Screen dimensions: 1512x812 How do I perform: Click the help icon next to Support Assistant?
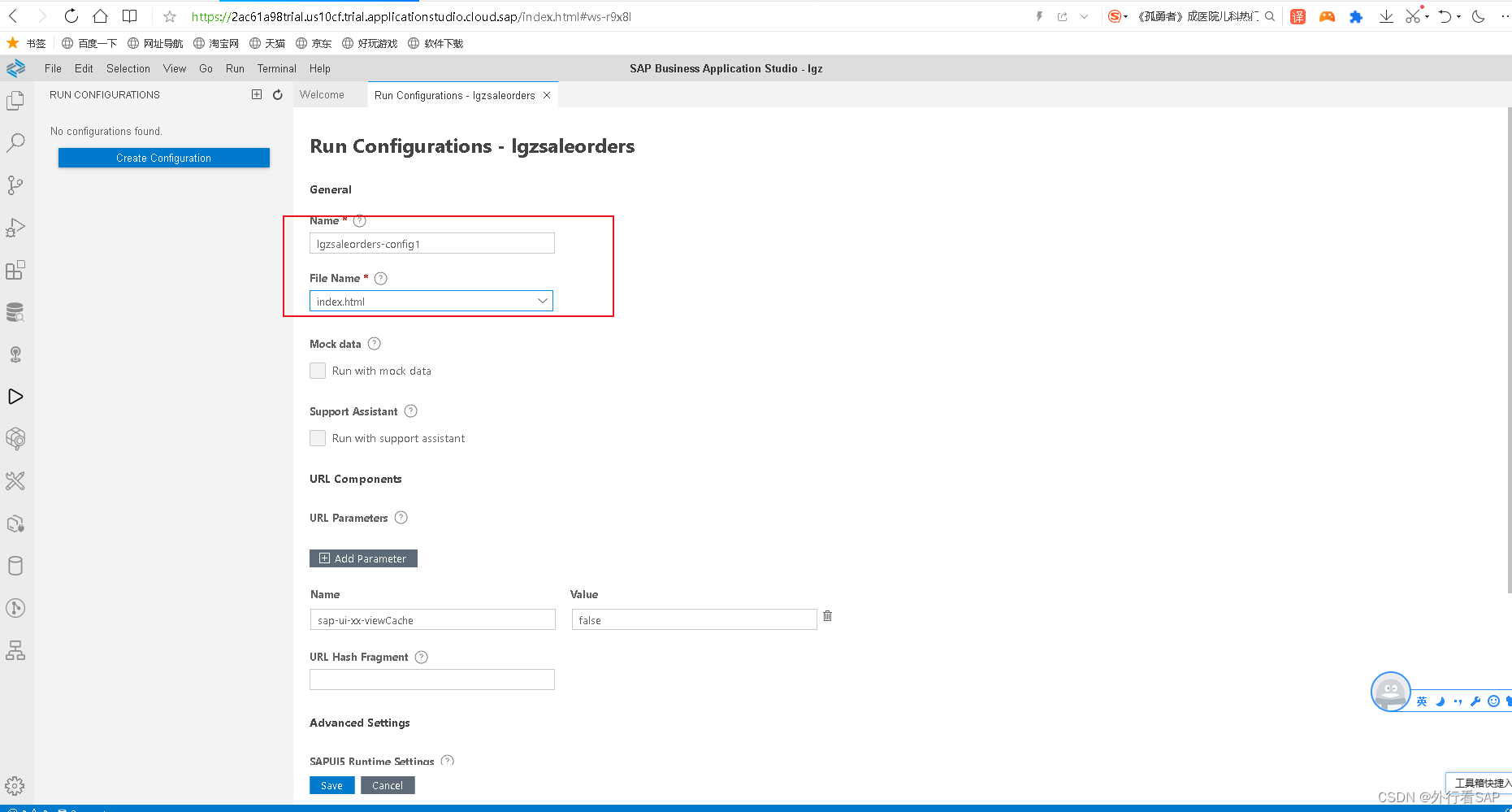tap(411, 411)
